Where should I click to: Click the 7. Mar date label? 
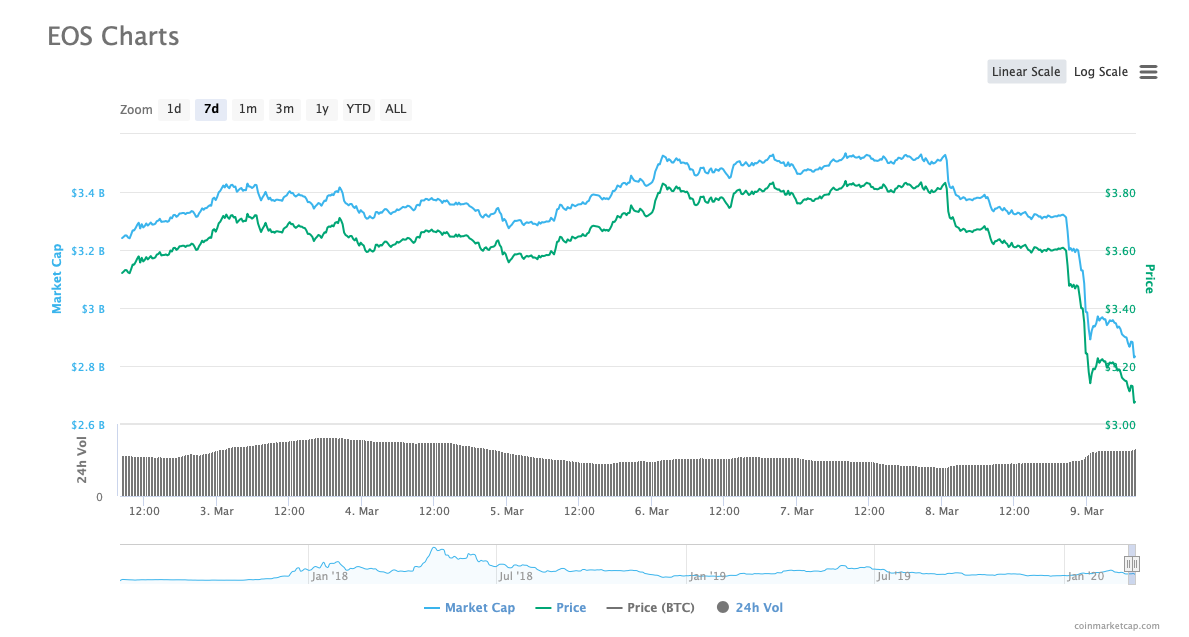(796, 511)
